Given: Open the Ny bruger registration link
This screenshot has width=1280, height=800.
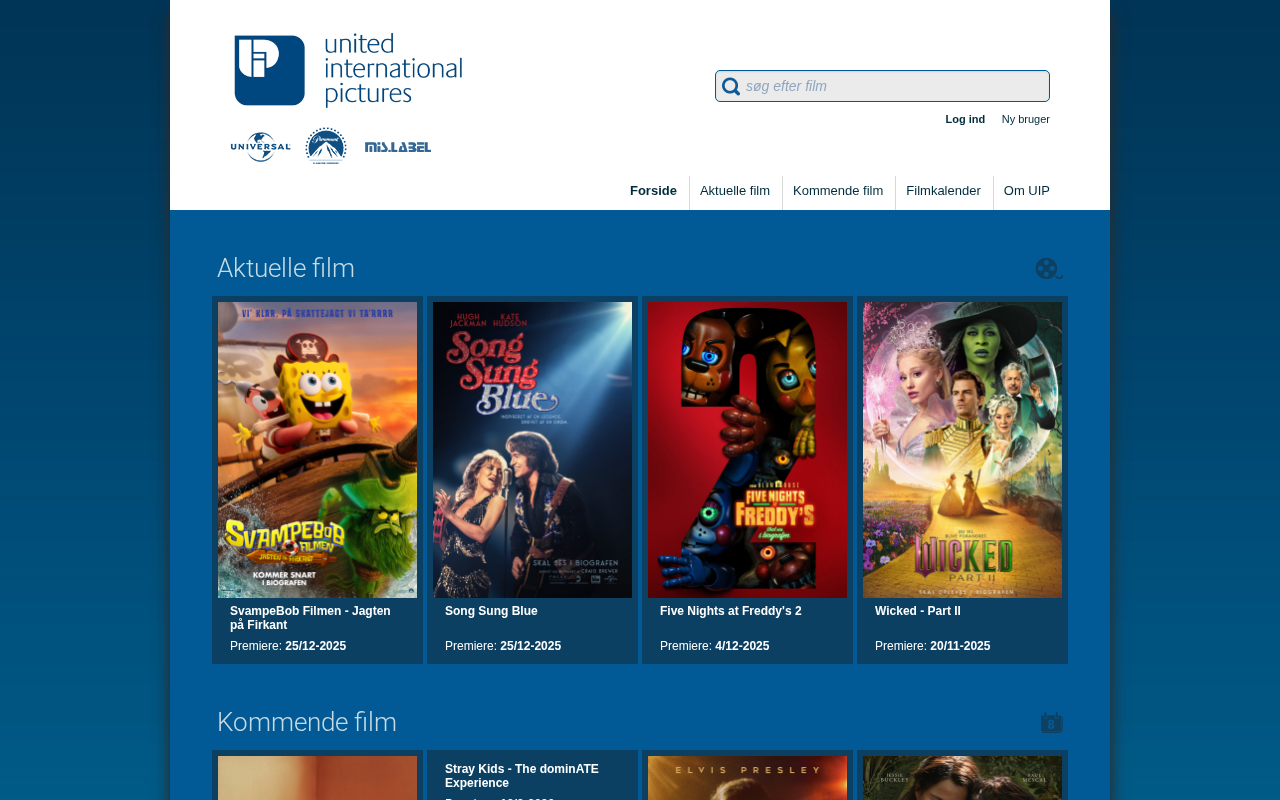Looking at the screenshot, I should click(1026, 119).
